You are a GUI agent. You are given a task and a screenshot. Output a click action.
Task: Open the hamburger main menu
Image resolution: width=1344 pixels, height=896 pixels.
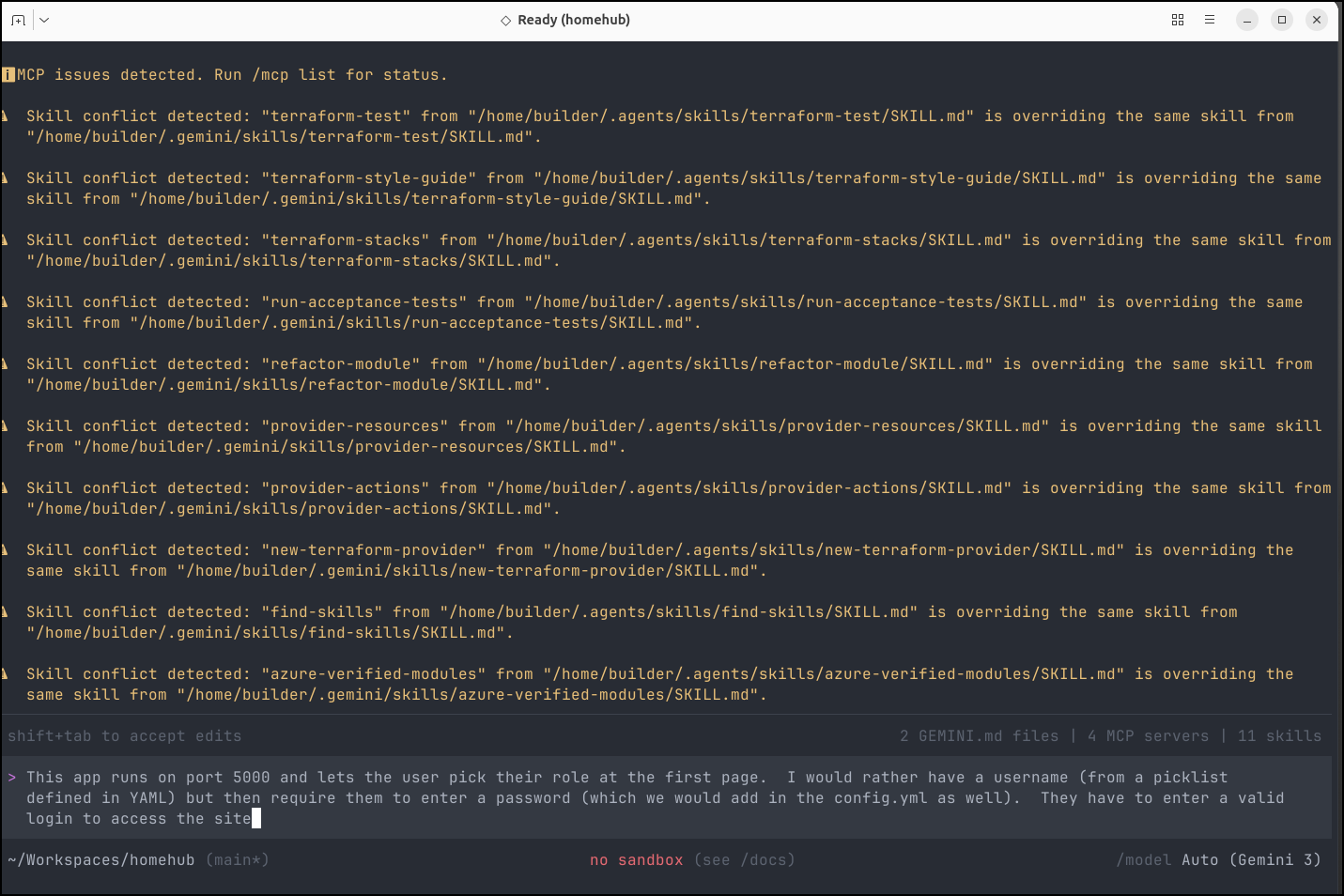(x=1209, y=20)
